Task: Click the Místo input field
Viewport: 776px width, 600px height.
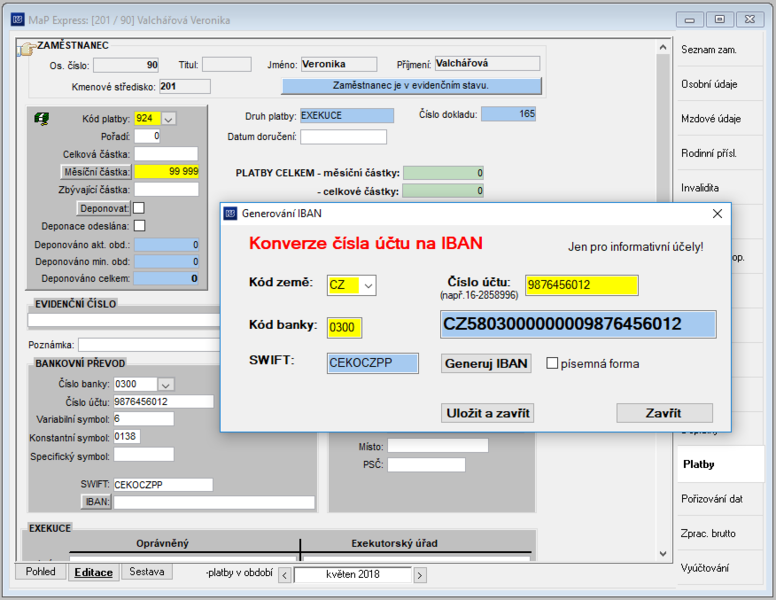Action: (x=437, y=446)
